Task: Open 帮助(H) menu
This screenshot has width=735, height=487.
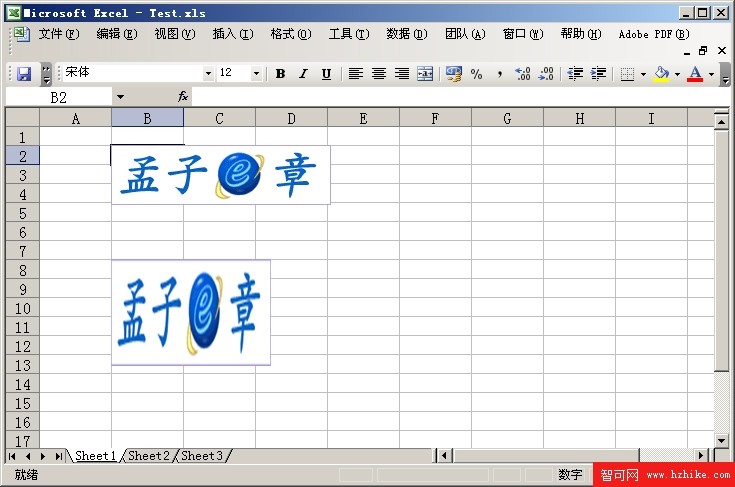Action: [x=581, y=34]
